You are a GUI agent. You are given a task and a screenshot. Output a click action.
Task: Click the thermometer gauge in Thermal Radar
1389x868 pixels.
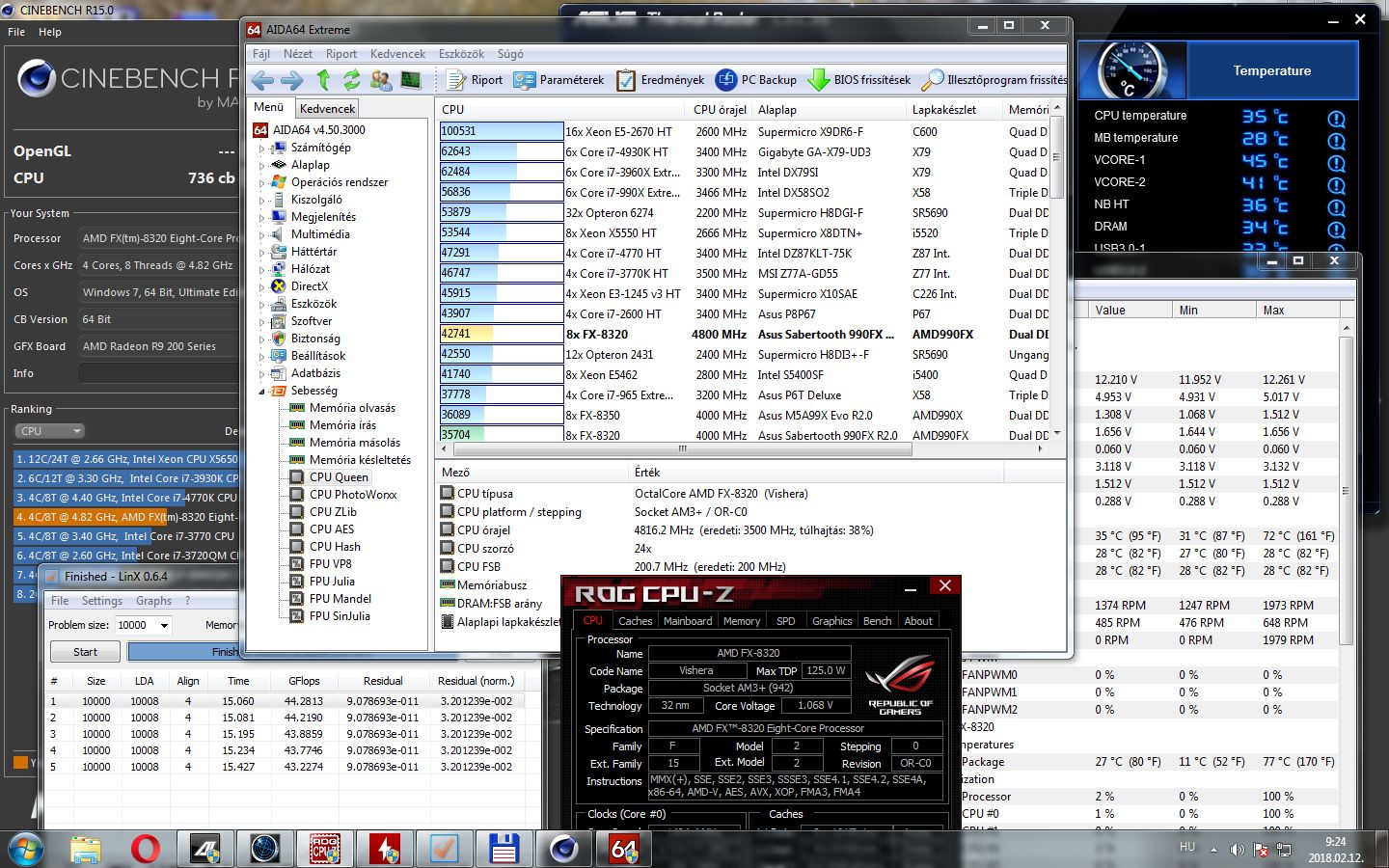click(x=1132, y=70)
